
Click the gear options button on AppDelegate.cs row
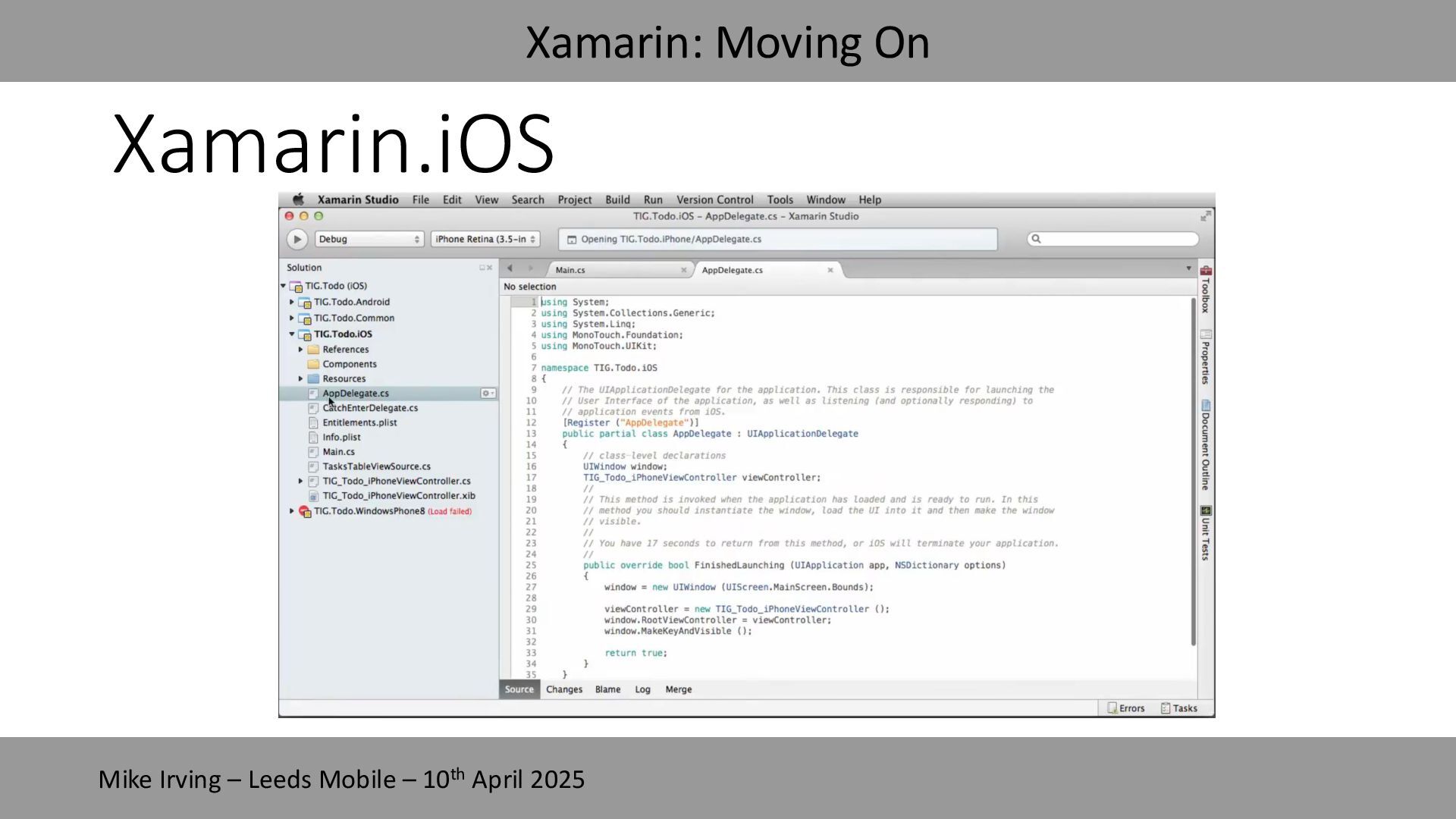coord(488,394)
